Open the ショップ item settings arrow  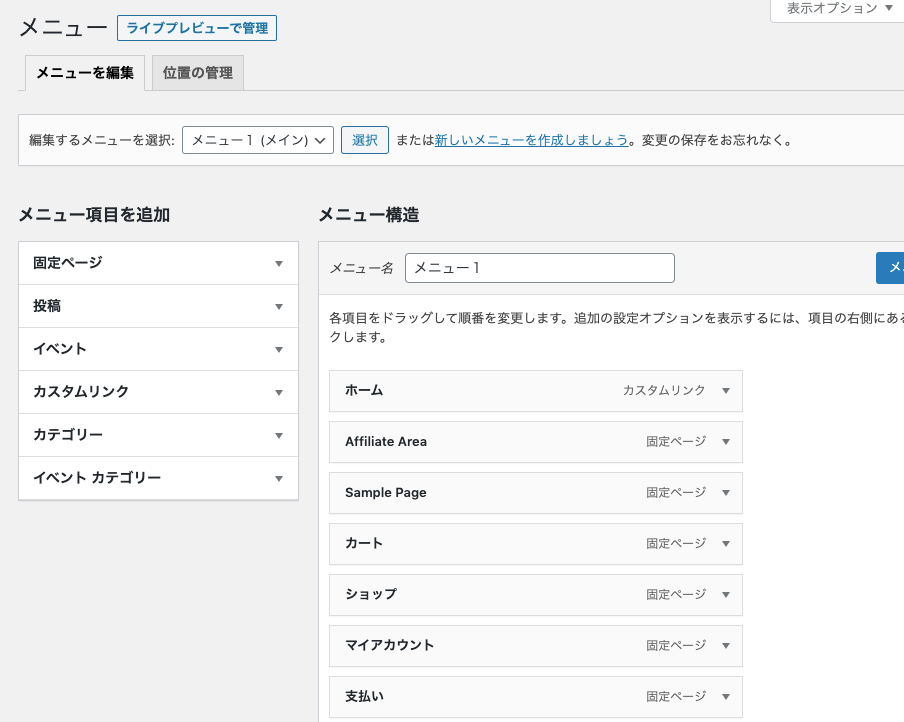click(x=726, y=595)
